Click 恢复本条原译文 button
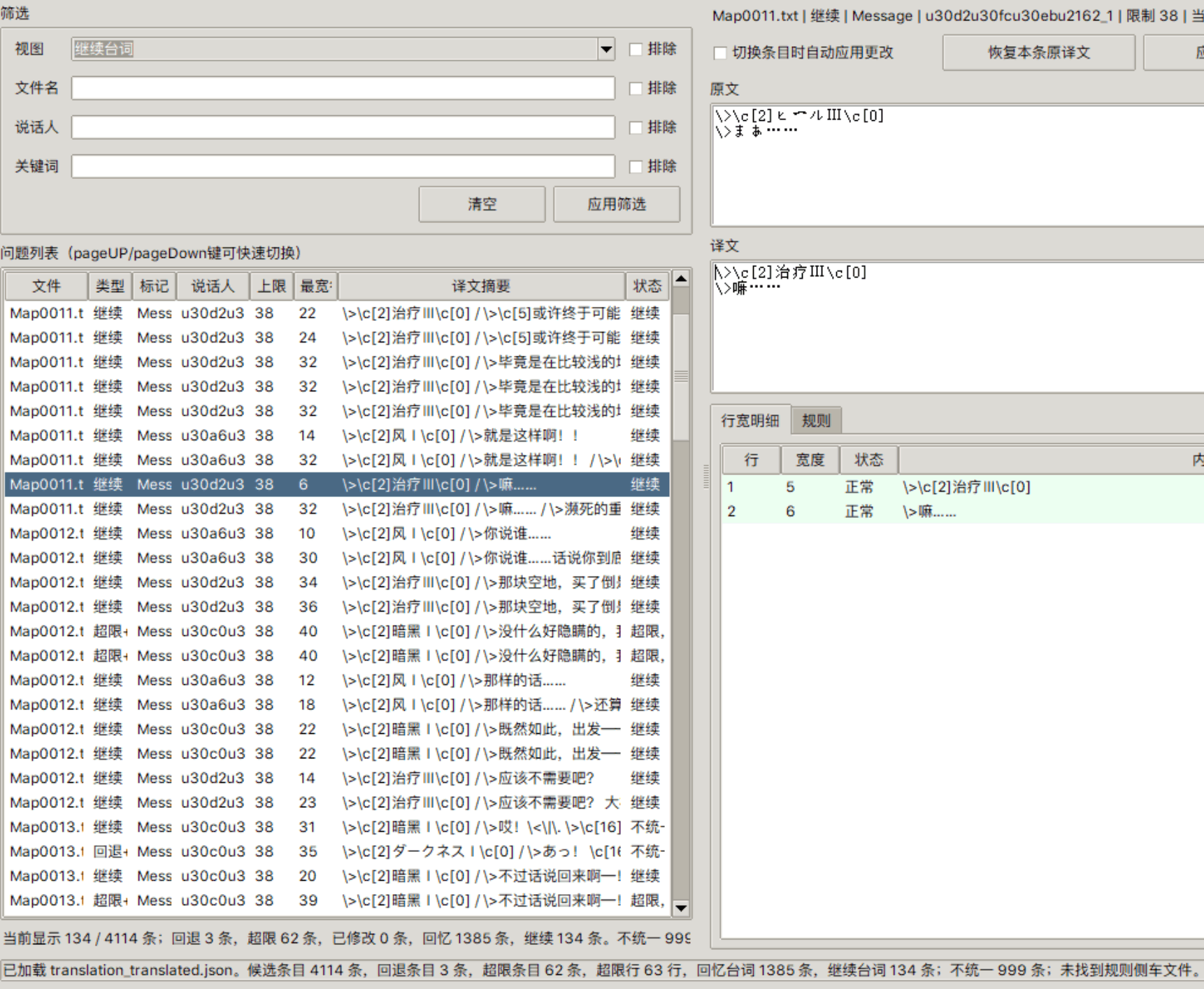Image resolution: width=1204 pixels, height=989 pixels. coord(1038,52)
